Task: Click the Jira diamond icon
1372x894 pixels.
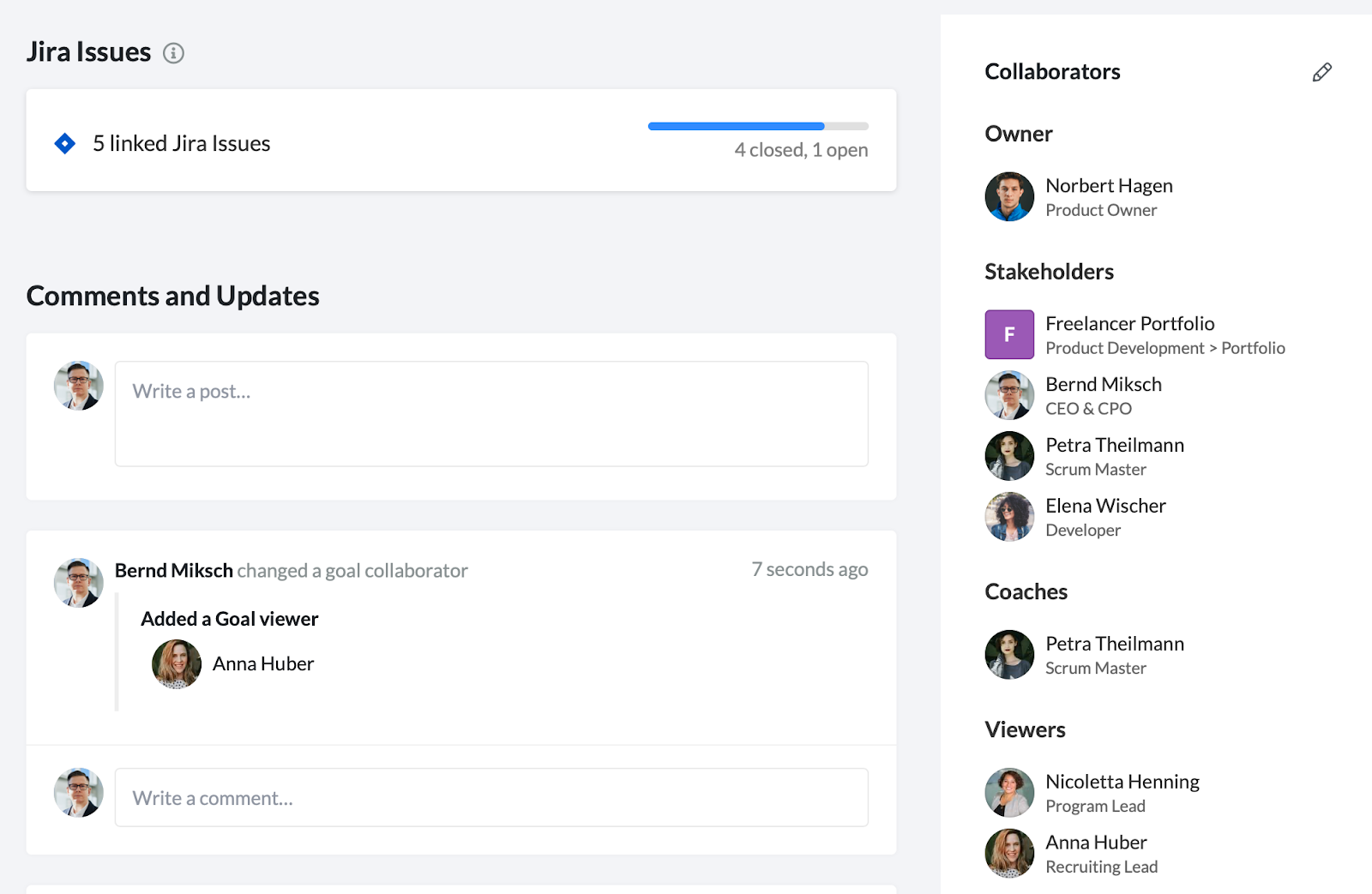Action: [x=64, y=143]
